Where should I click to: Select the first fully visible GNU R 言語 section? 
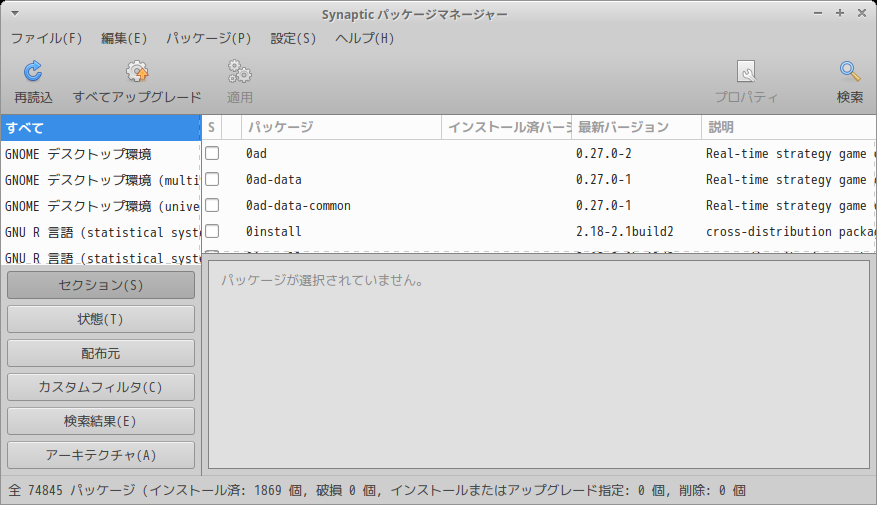(101, 232)
